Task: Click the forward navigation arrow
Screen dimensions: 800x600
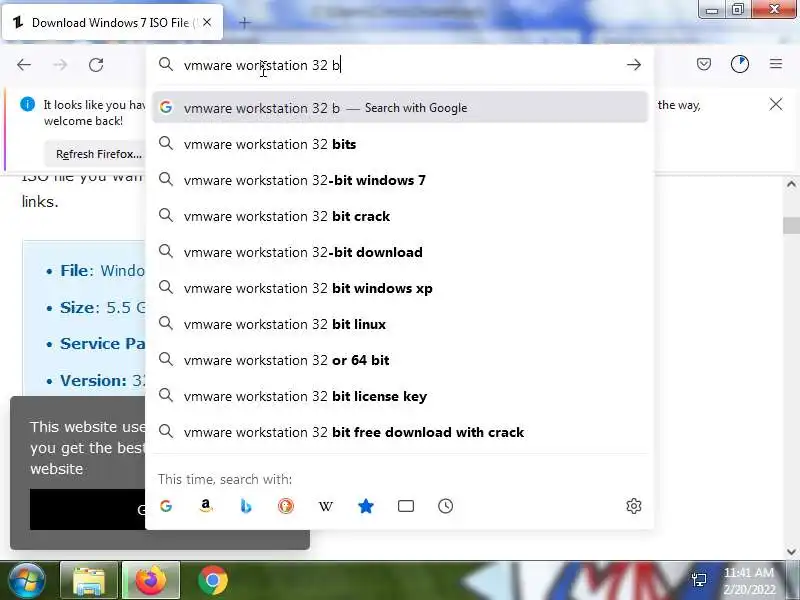Action: [x=60, y=65]
